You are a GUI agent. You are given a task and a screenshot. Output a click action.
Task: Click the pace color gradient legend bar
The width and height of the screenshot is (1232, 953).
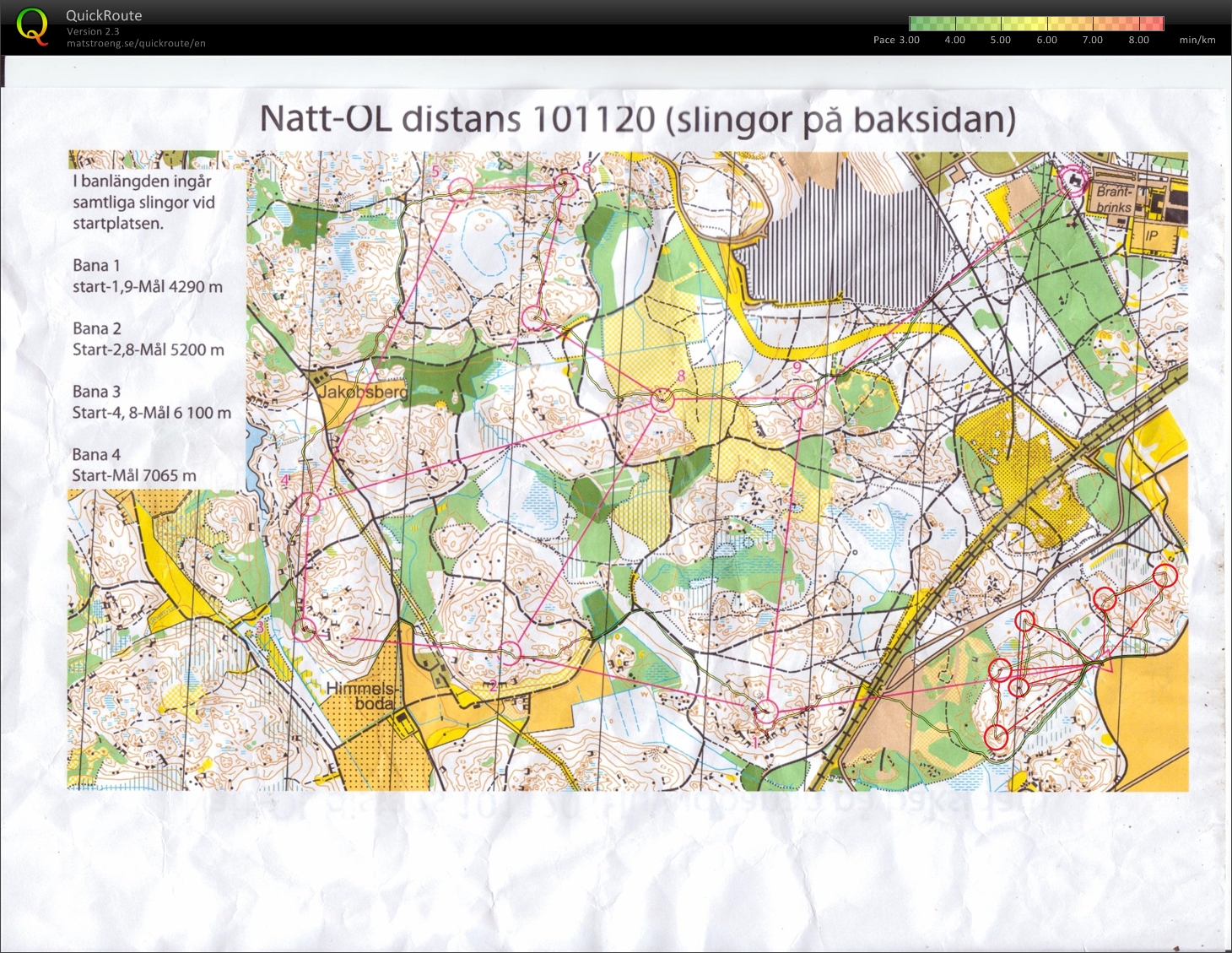tap(1036, 24)
